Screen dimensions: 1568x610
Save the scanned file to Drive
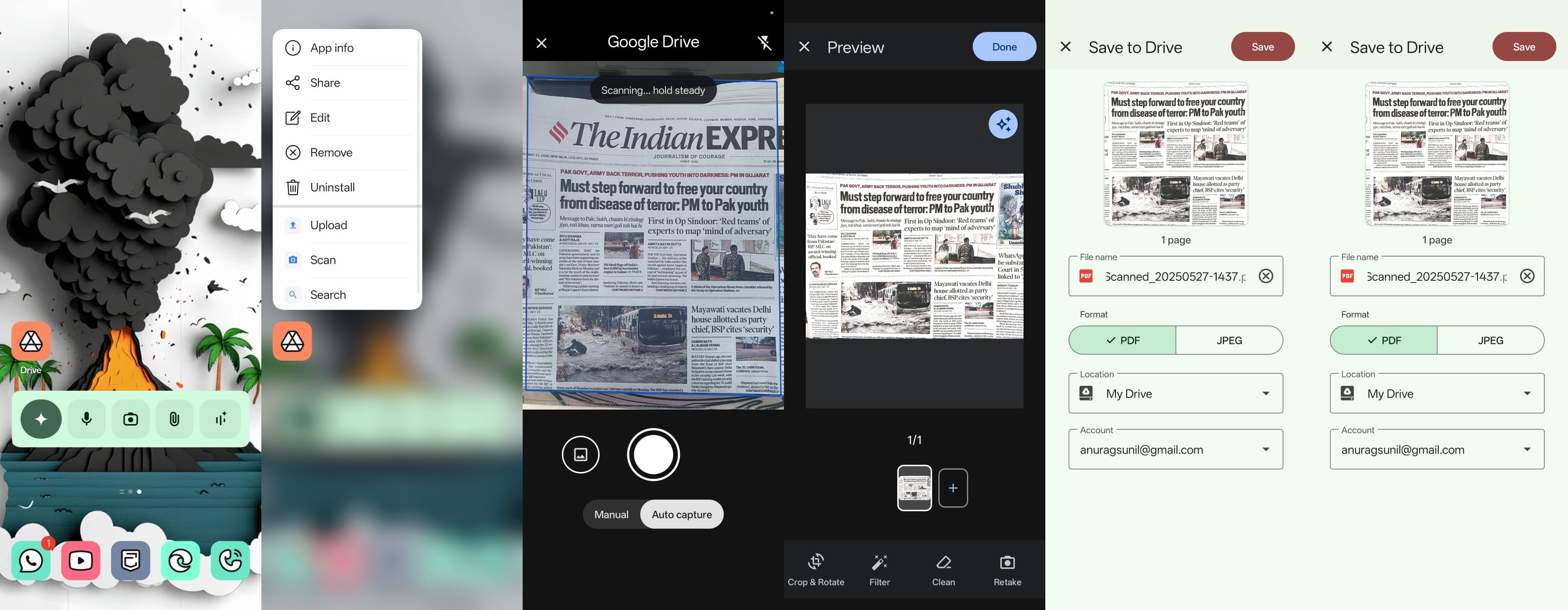1263,46
